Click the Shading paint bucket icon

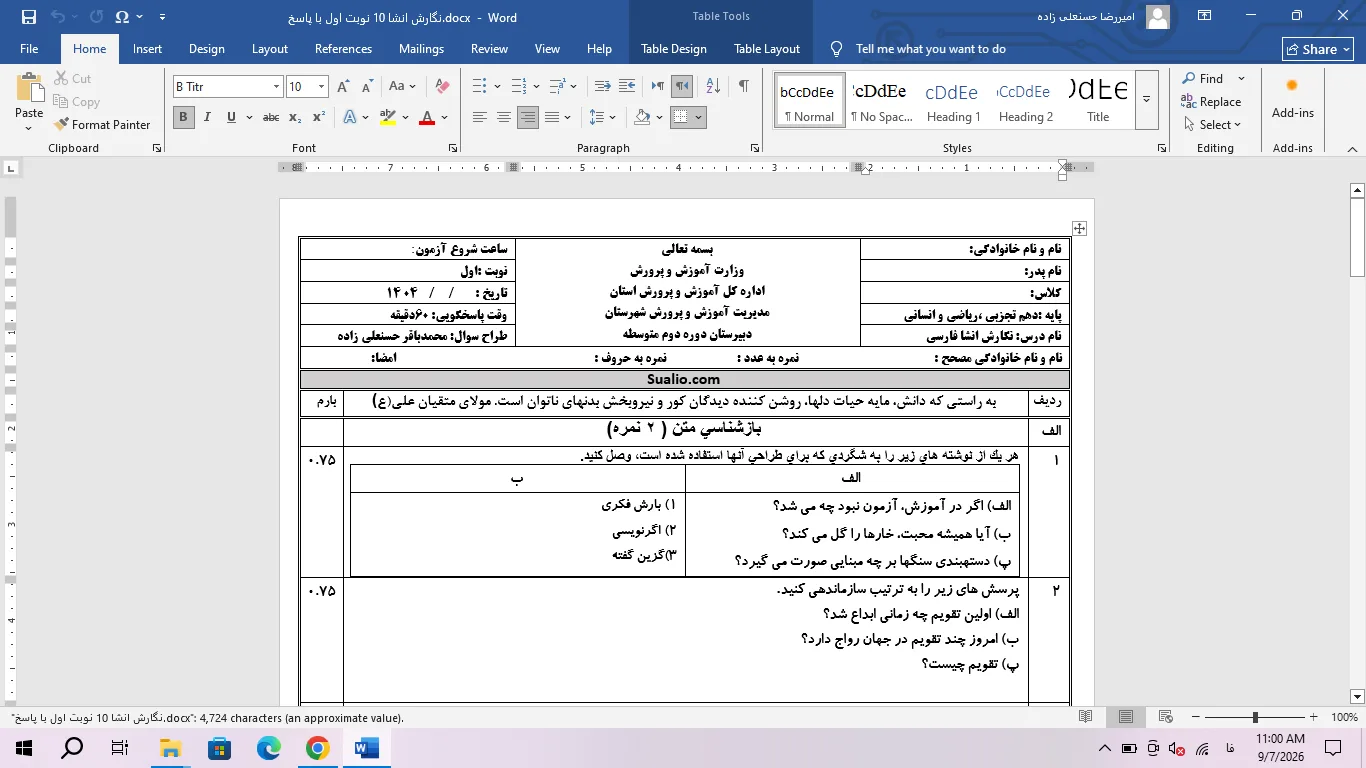tap(643, 117)
